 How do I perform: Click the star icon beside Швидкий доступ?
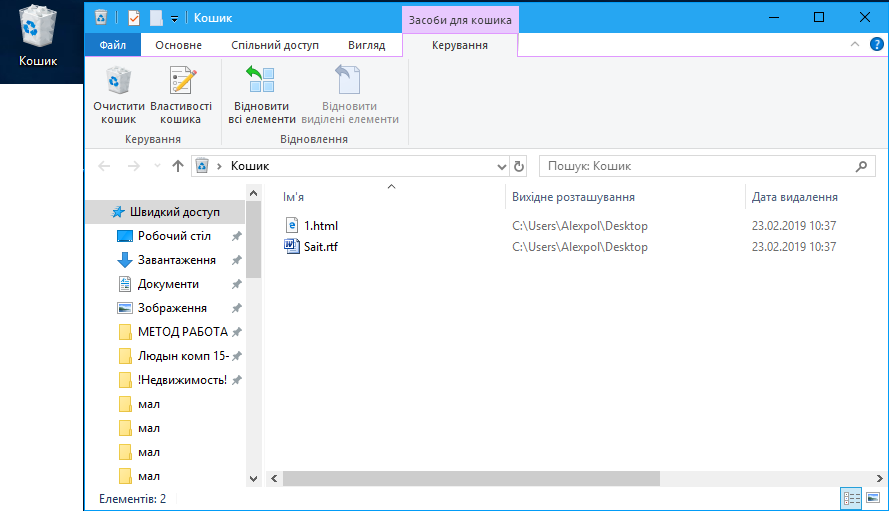coord(118,212)
